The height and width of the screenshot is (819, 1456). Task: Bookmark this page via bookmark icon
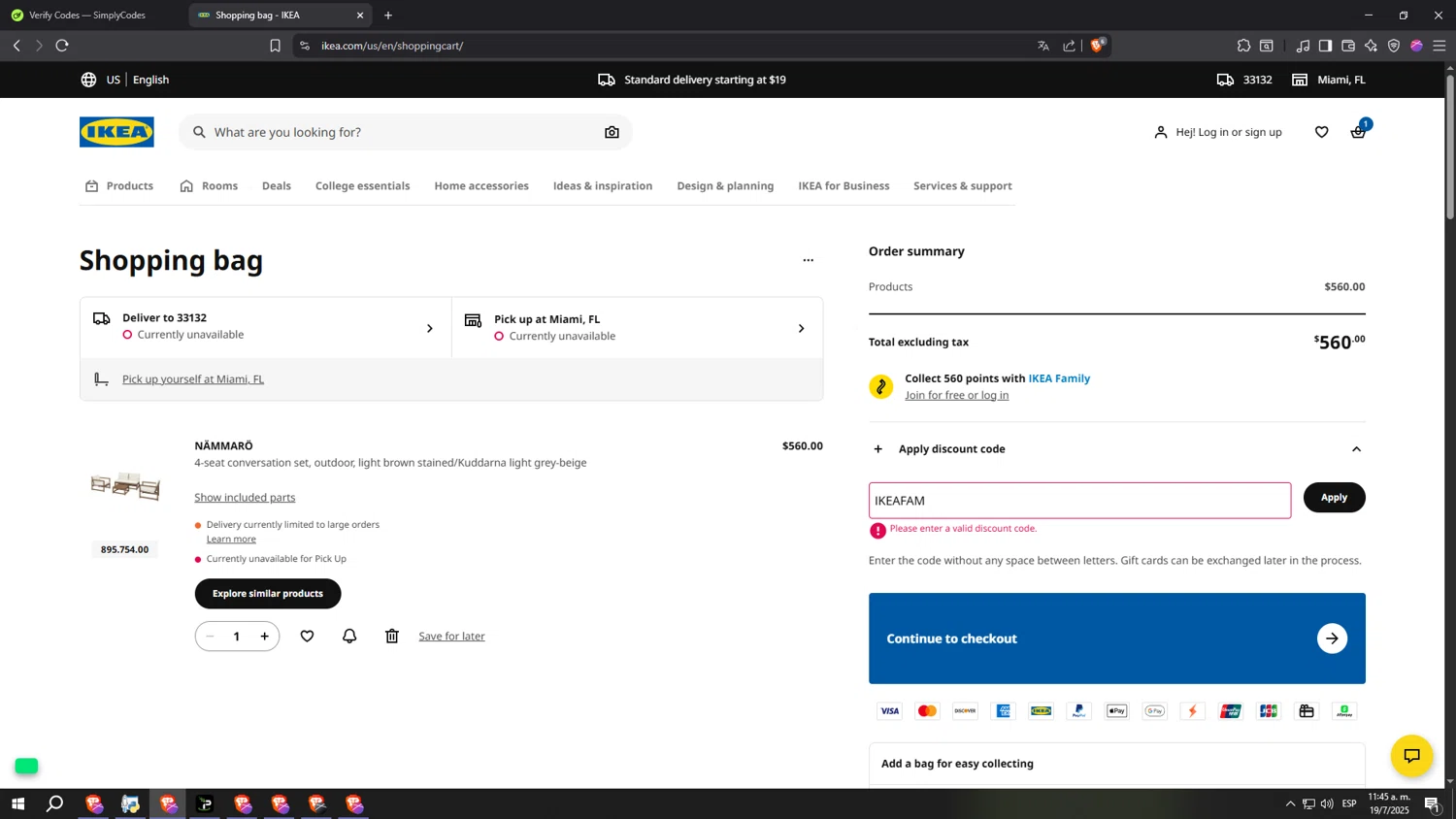coord(275,46)
